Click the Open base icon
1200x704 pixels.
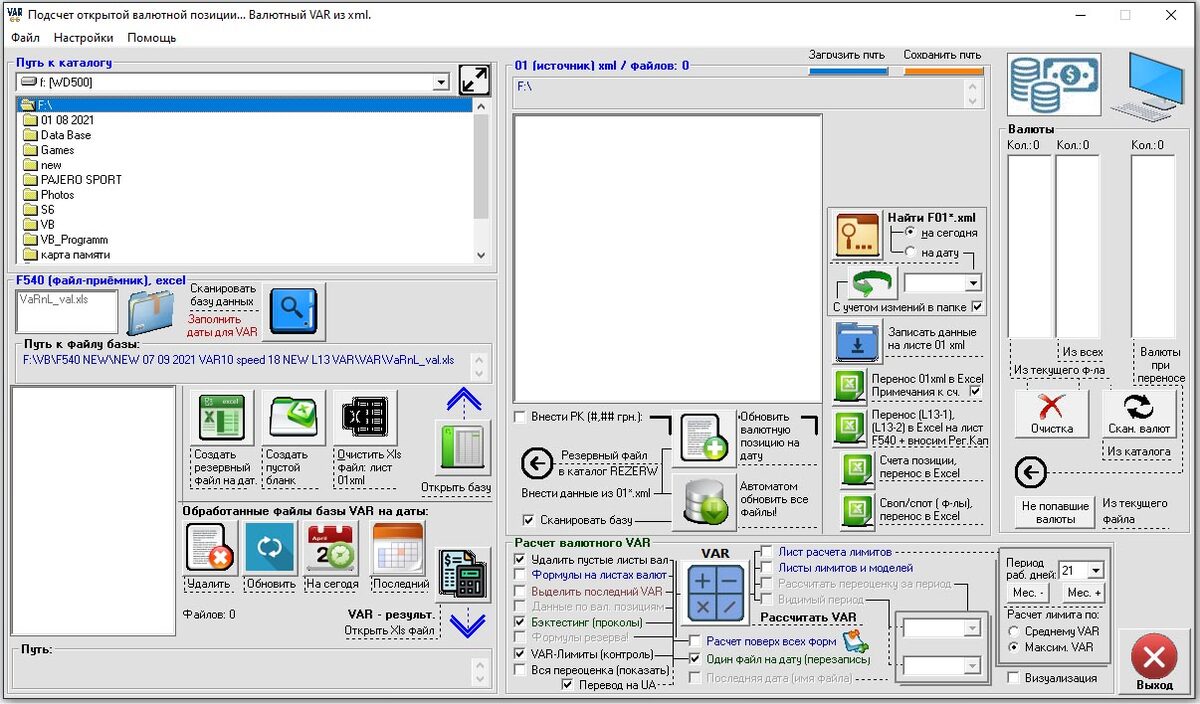463,448
